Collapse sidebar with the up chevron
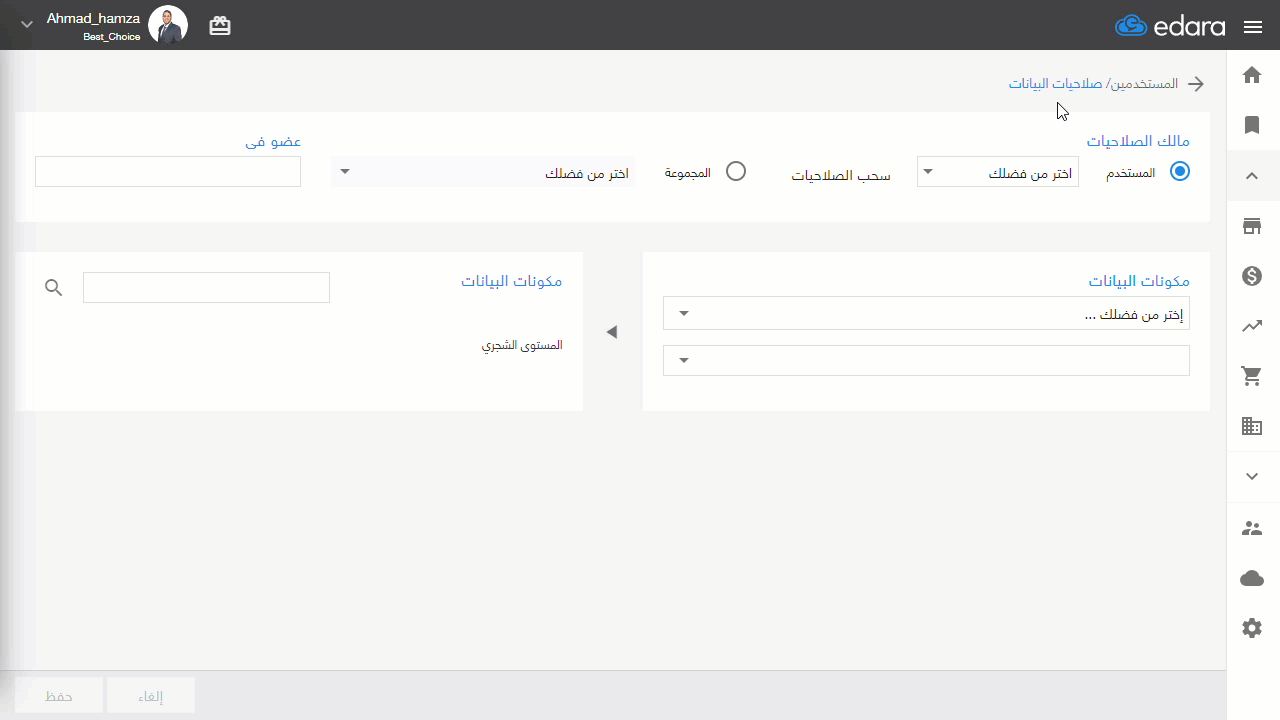The height and width of the screenshot is (720, 1280). pos(1252,176)
